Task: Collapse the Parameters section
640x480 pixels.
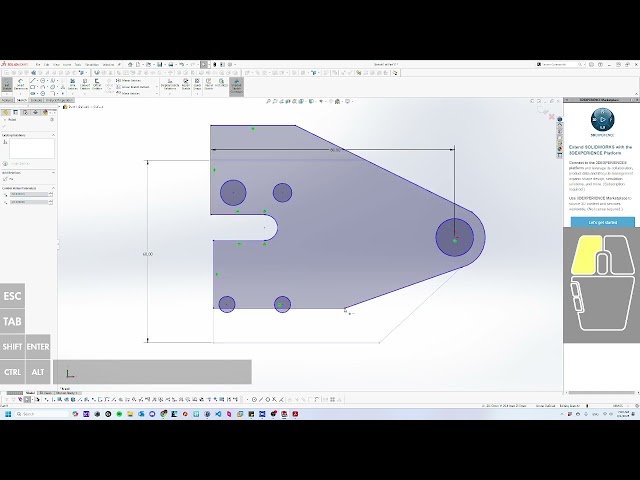Action: click(53, 188)
